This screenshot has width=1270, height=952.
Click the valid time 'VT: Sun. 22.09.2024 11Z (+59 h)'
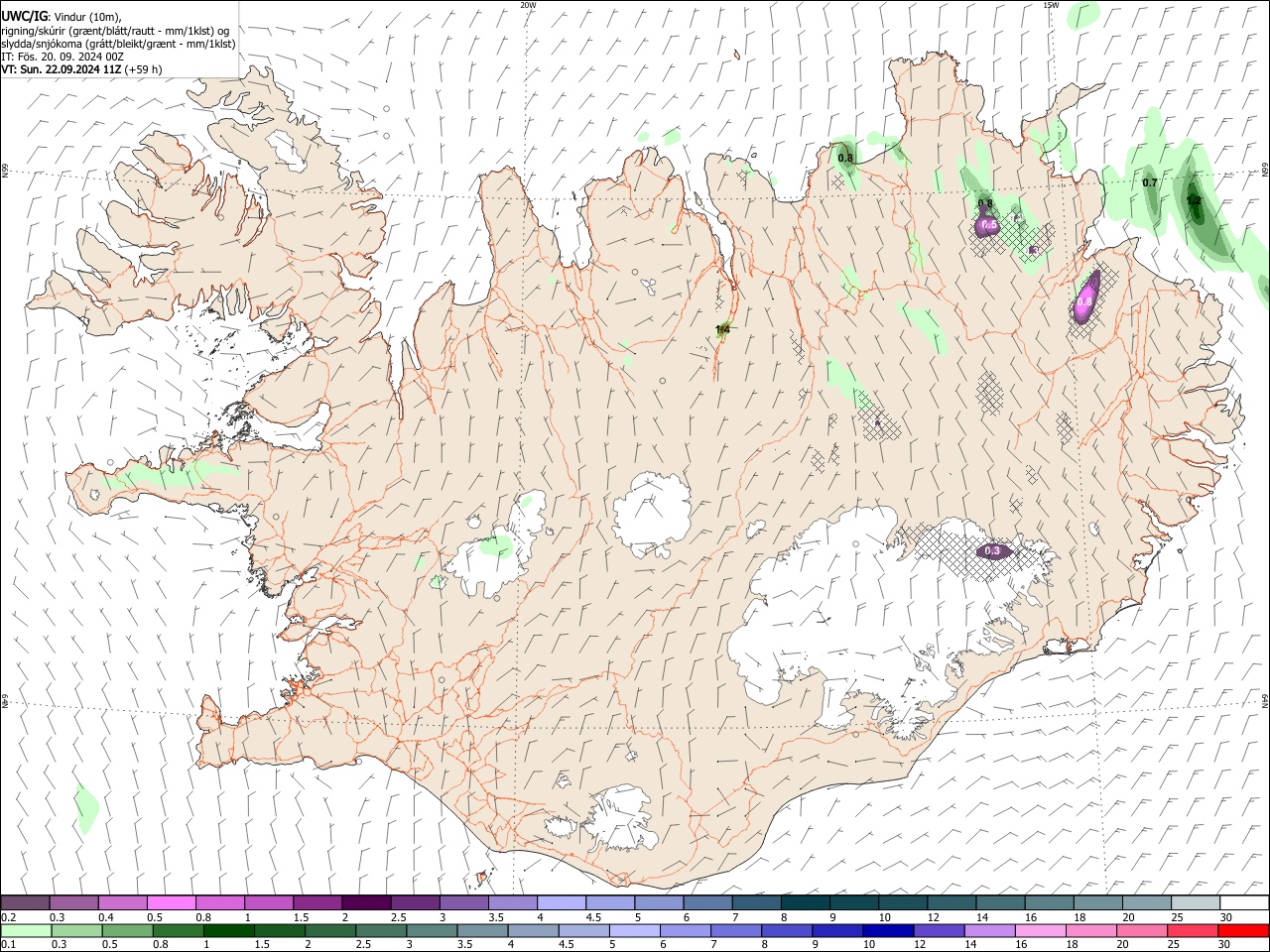tap(82, 69)
